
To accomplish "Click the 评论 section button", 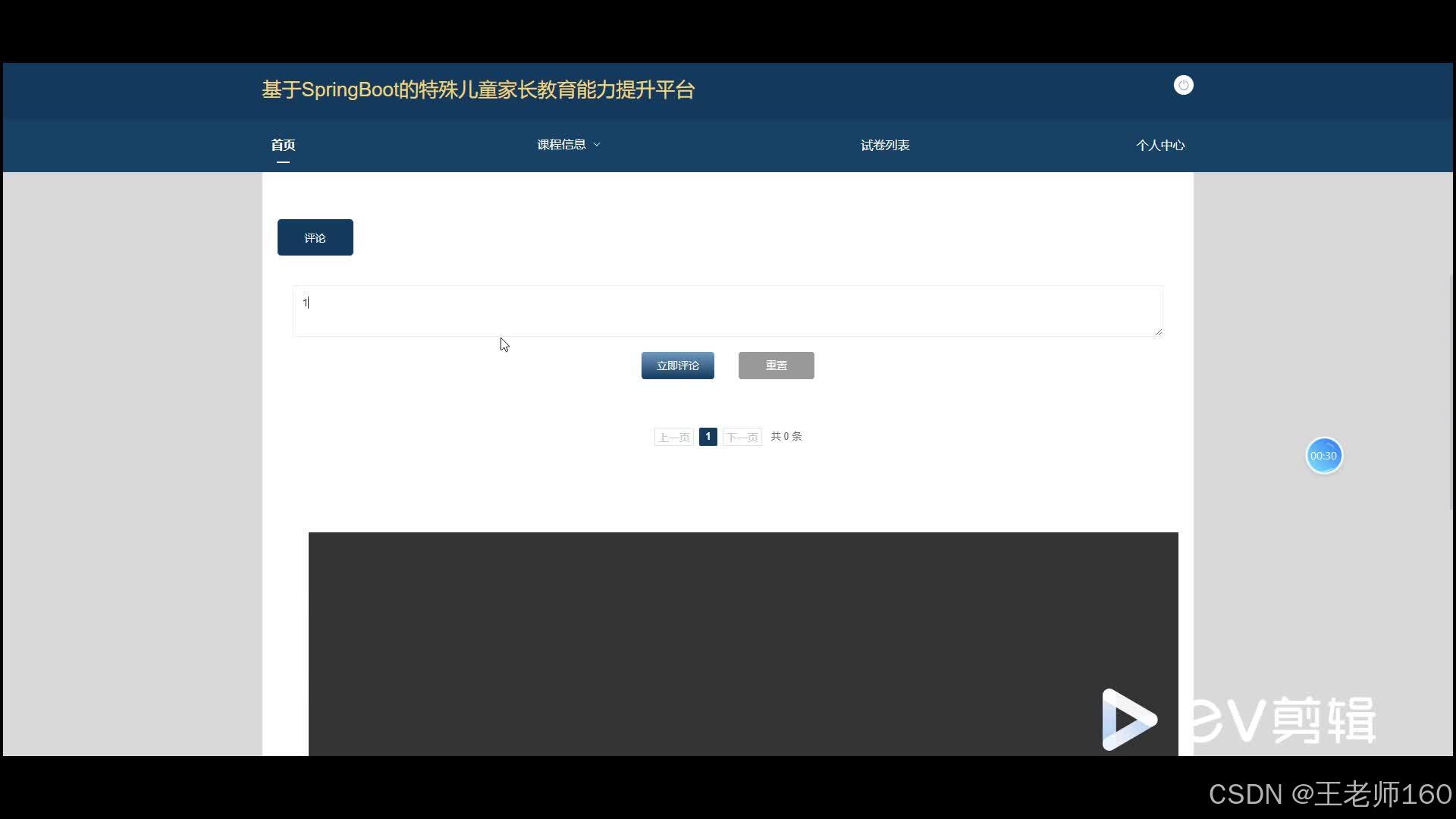I will point(315,237).
